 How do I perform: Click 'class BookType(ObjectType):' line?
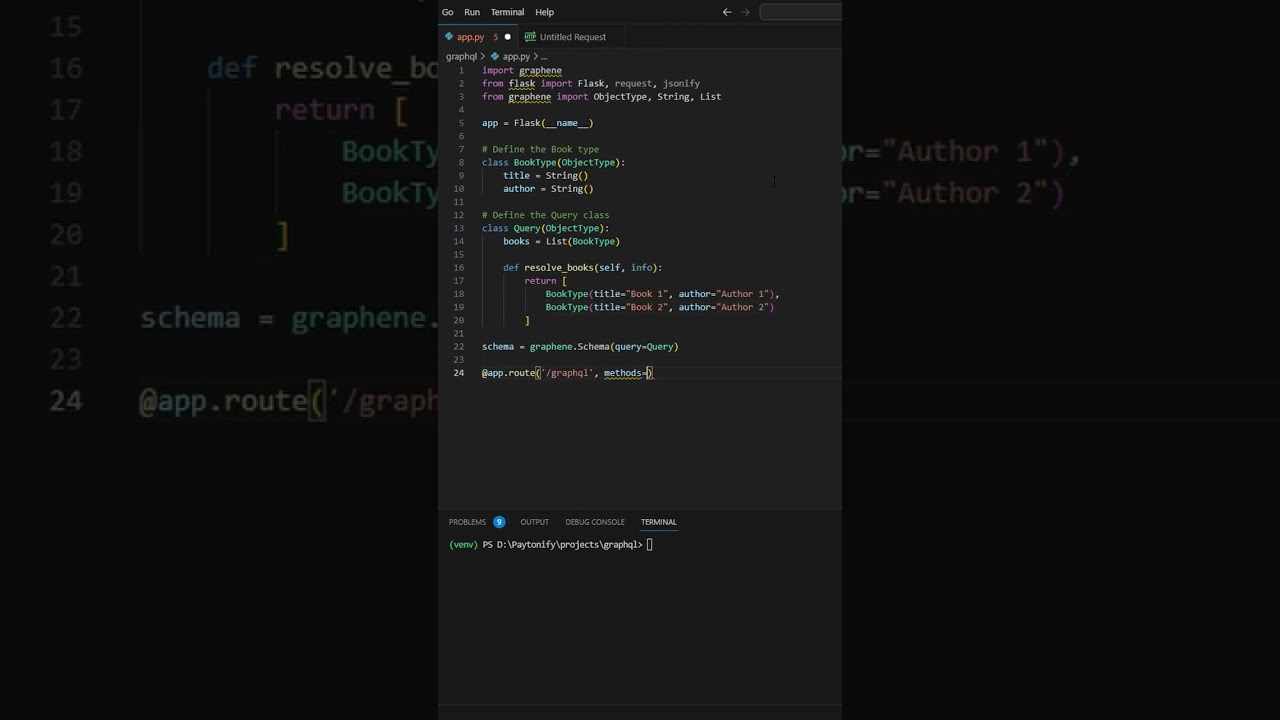(553, 162)
